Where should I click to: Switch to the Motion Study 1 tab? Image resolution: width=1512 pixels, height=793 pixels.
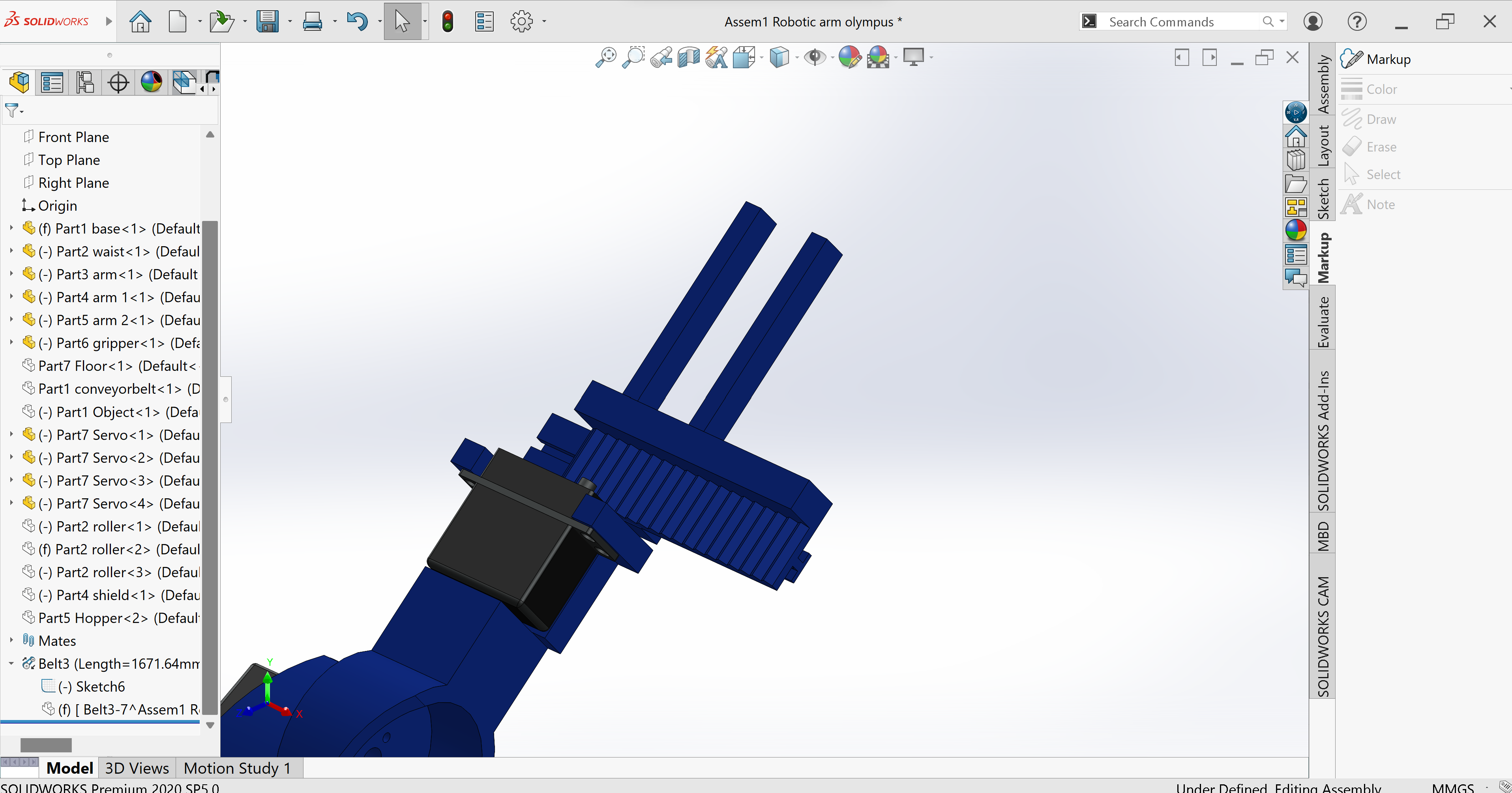(x=237, y=768)
